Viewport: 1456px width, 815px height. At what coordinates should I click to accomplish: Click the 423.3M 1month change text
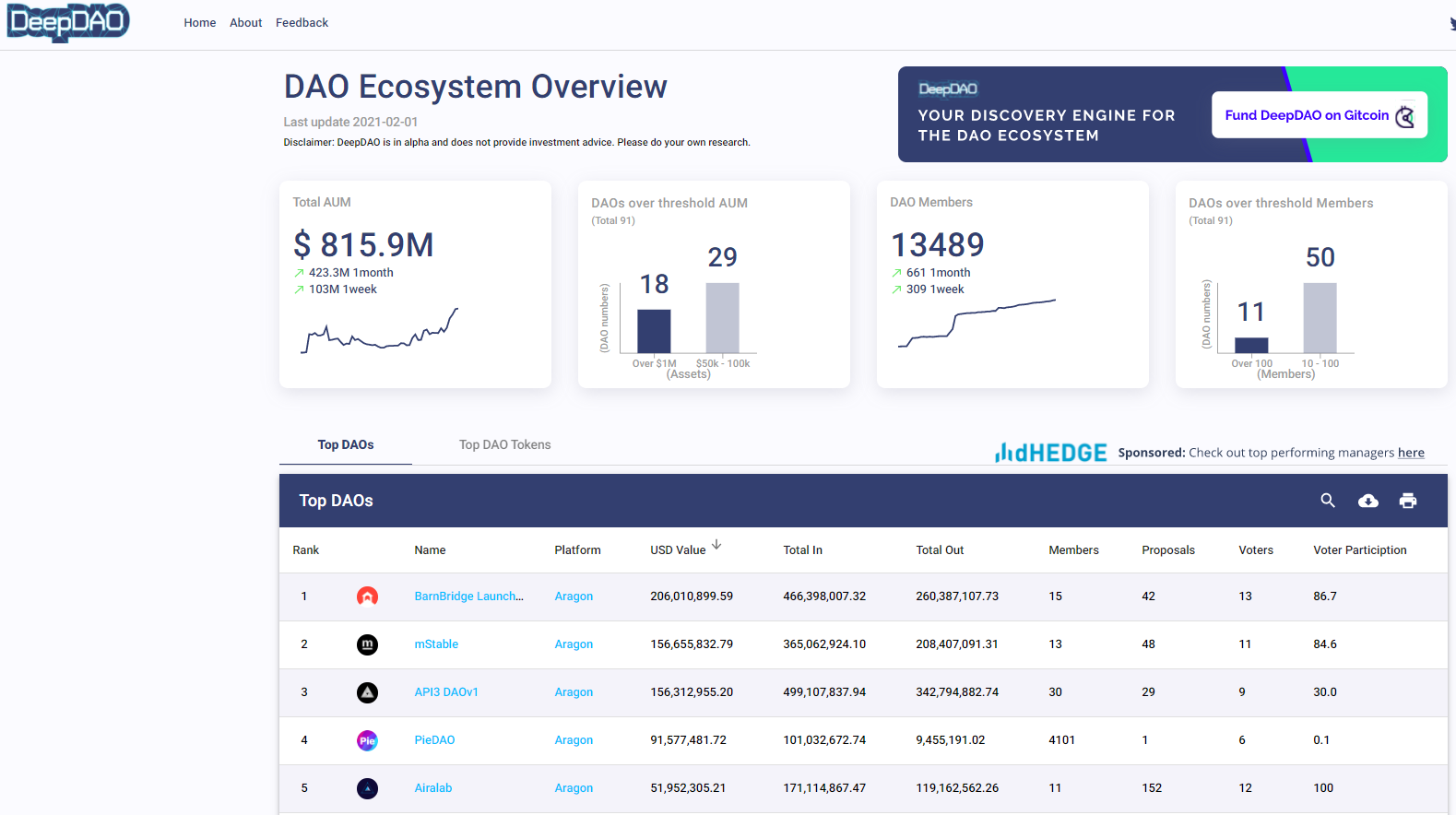[350, 273]
